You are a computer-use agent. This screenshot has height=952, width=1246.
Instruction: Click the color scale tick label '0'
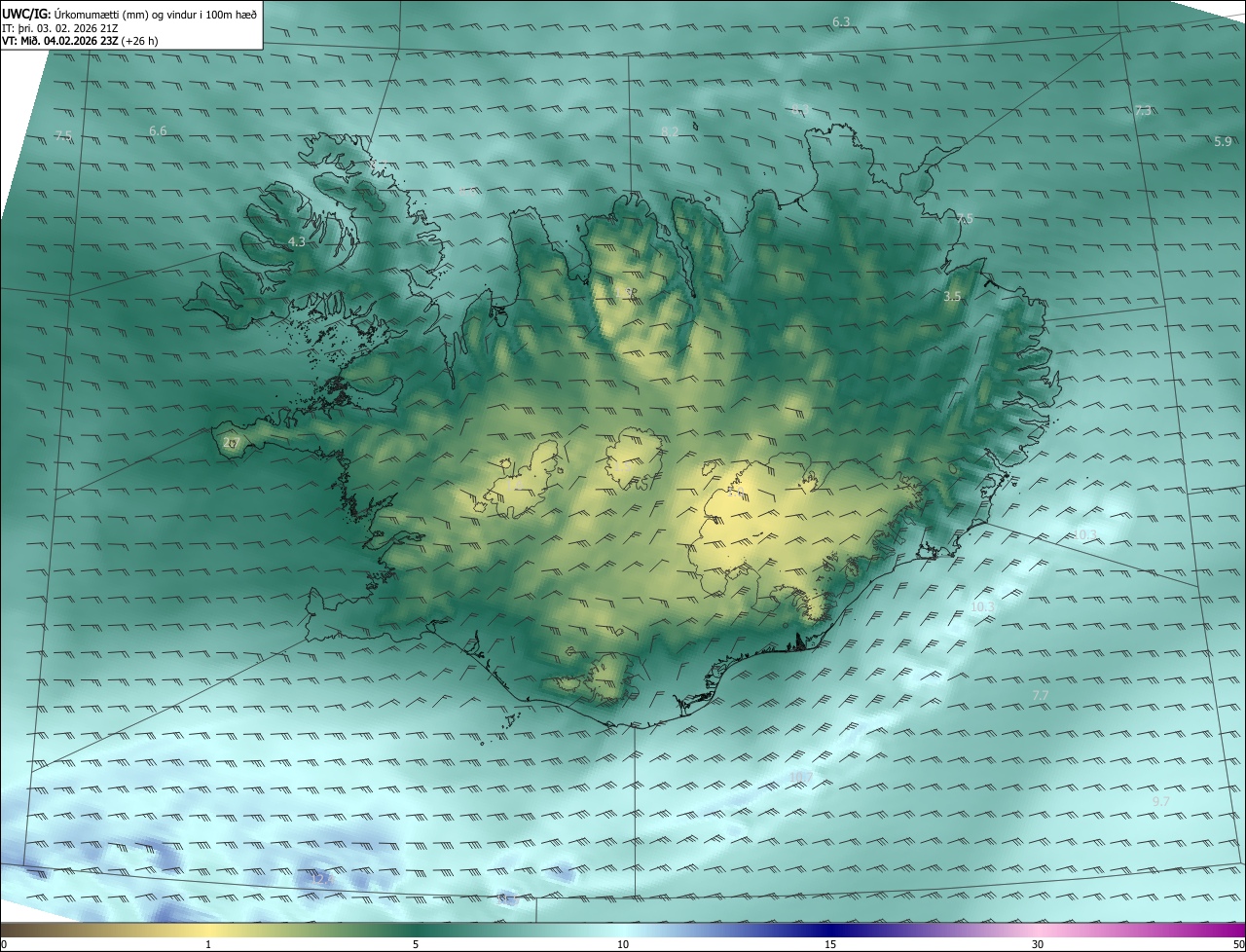tap(4, 945)
